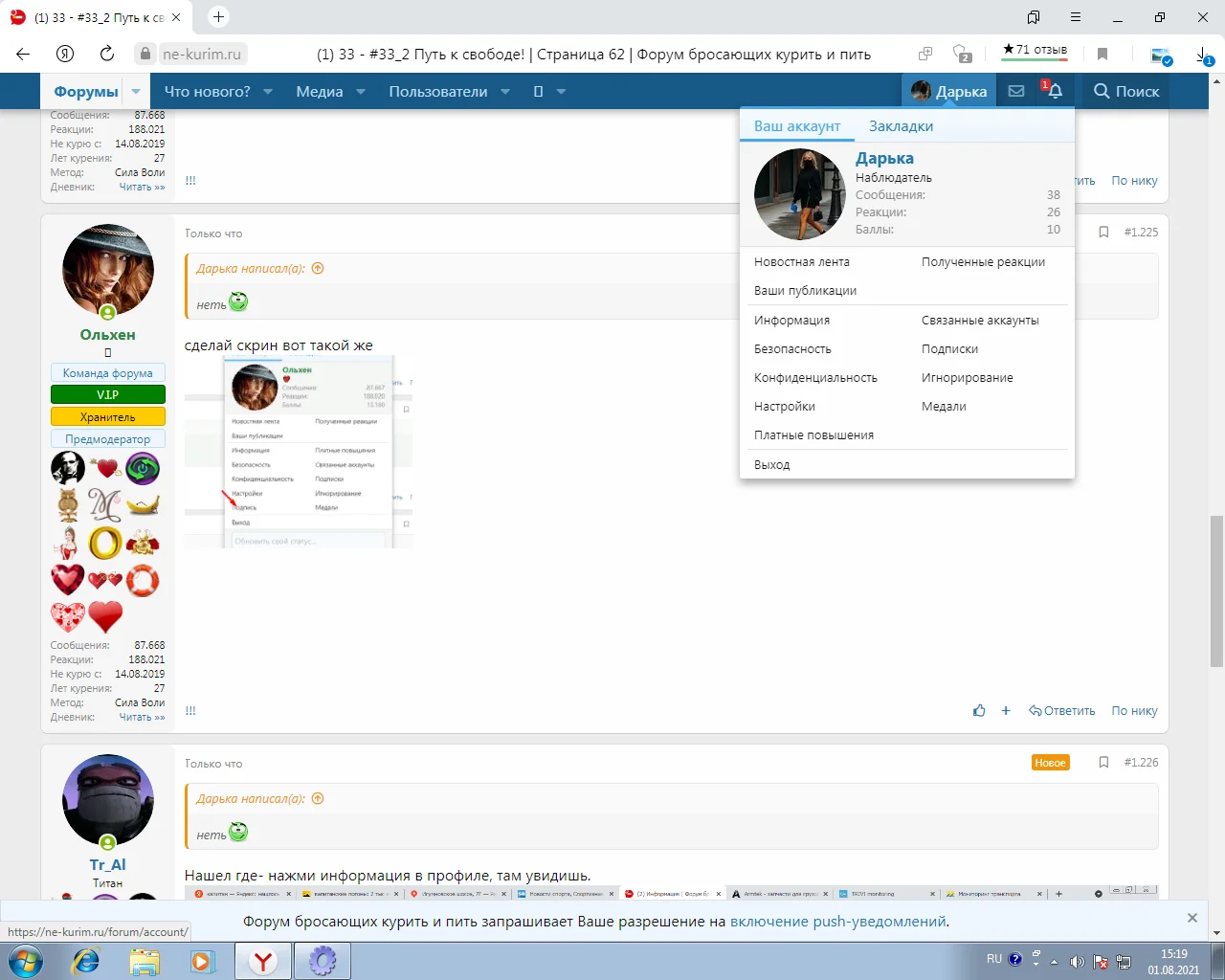Open the #1.226 post permalink
The height and width of the screenshot is (980, 1225).
point(1141,763)
